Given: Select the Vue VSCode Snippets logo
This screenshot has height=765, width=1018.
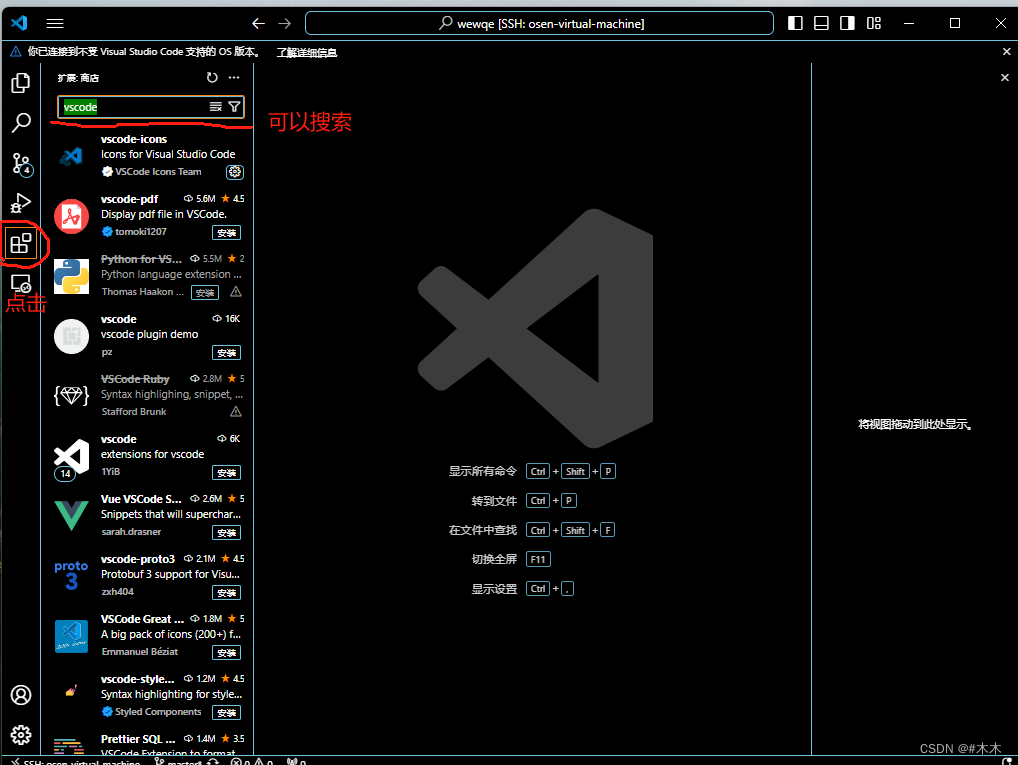Looking at the screenshot, I should (71, 516).
